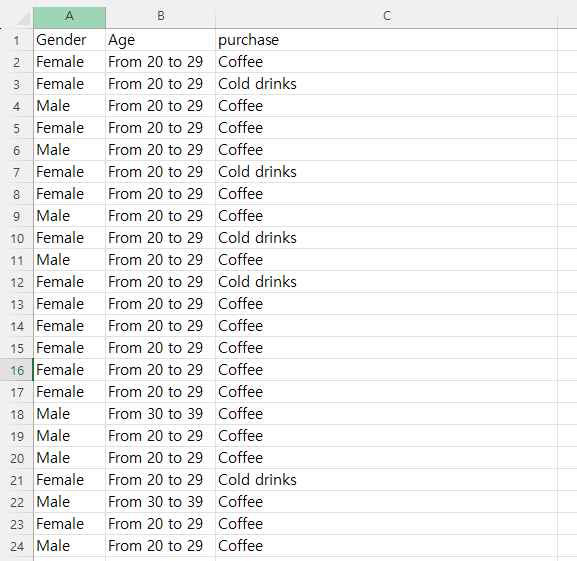Click the 'purchase' header cell

tap(386, 40)
